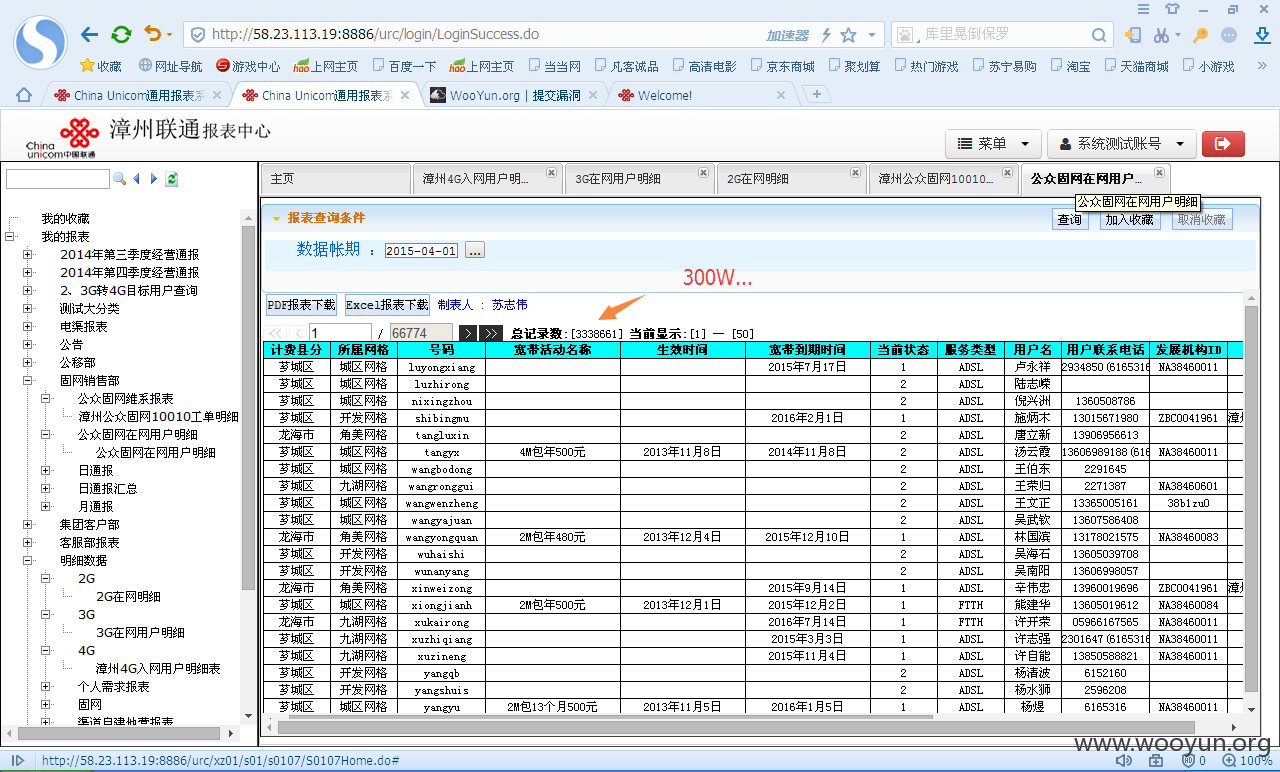Screen dimensions: 1280x772
Task: Switch to the Welcome! browser tab
Action: coord(700,95)
